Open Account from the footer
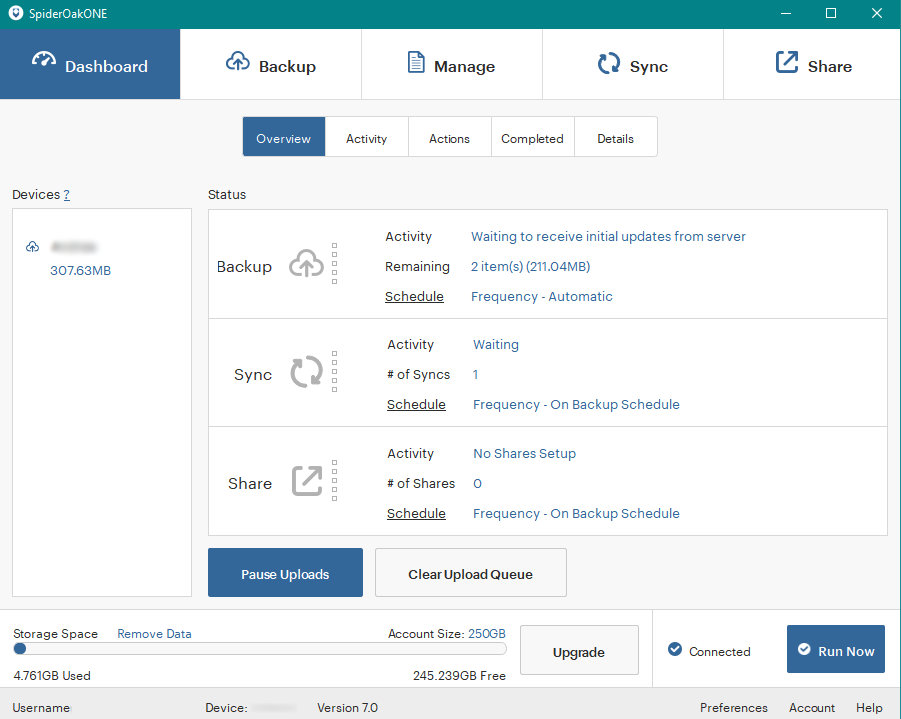This screenshot has width=901, height=719. [x=812, y=708]
